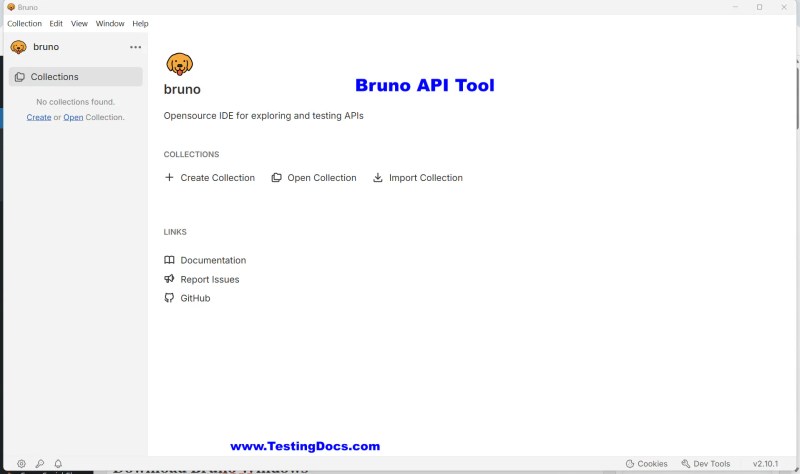Open the three-dots menu next to bruno

click(x=135, y=47)
